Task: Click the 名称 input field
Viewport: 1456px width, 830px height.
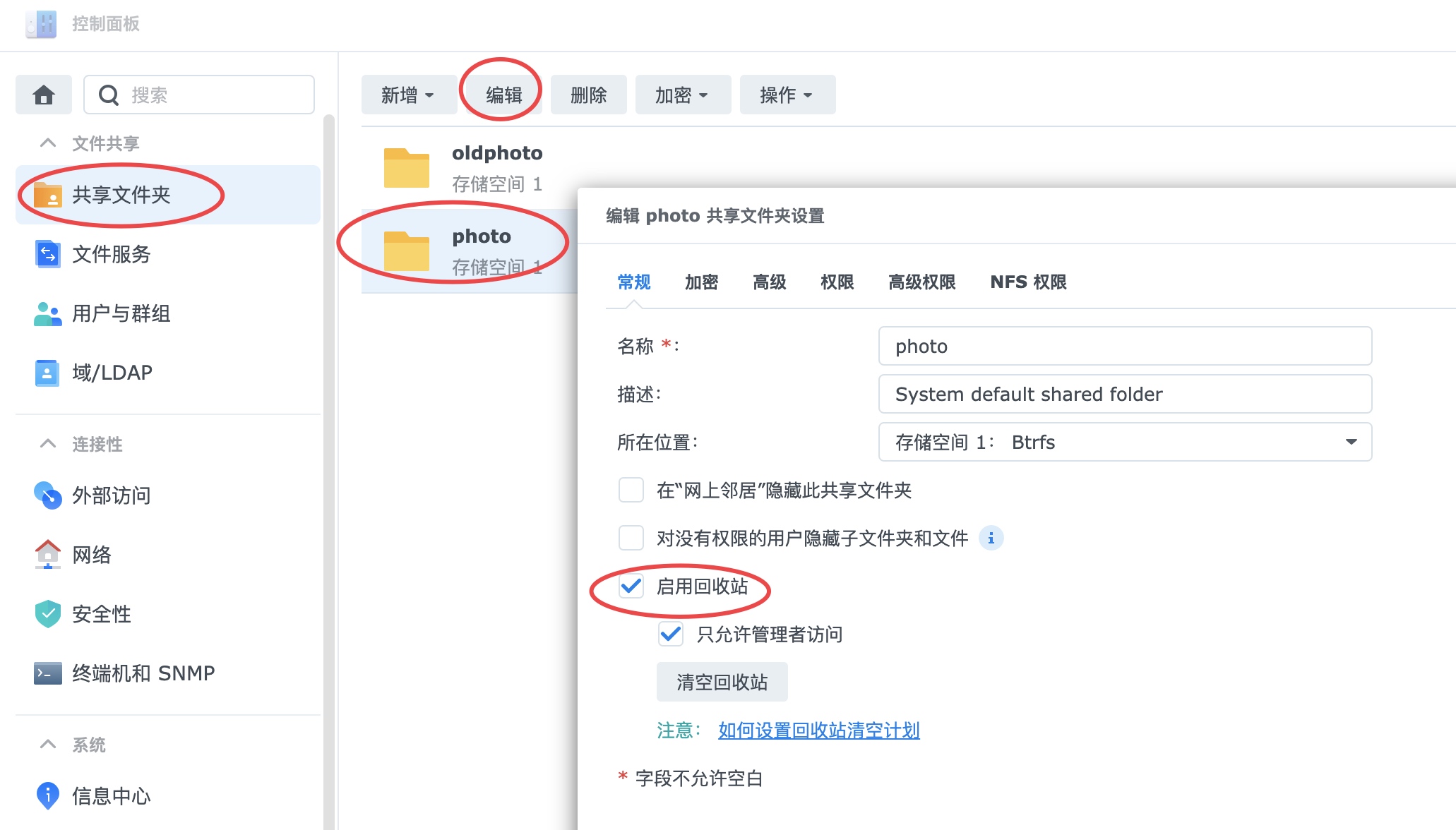Action: [1125, 346]
